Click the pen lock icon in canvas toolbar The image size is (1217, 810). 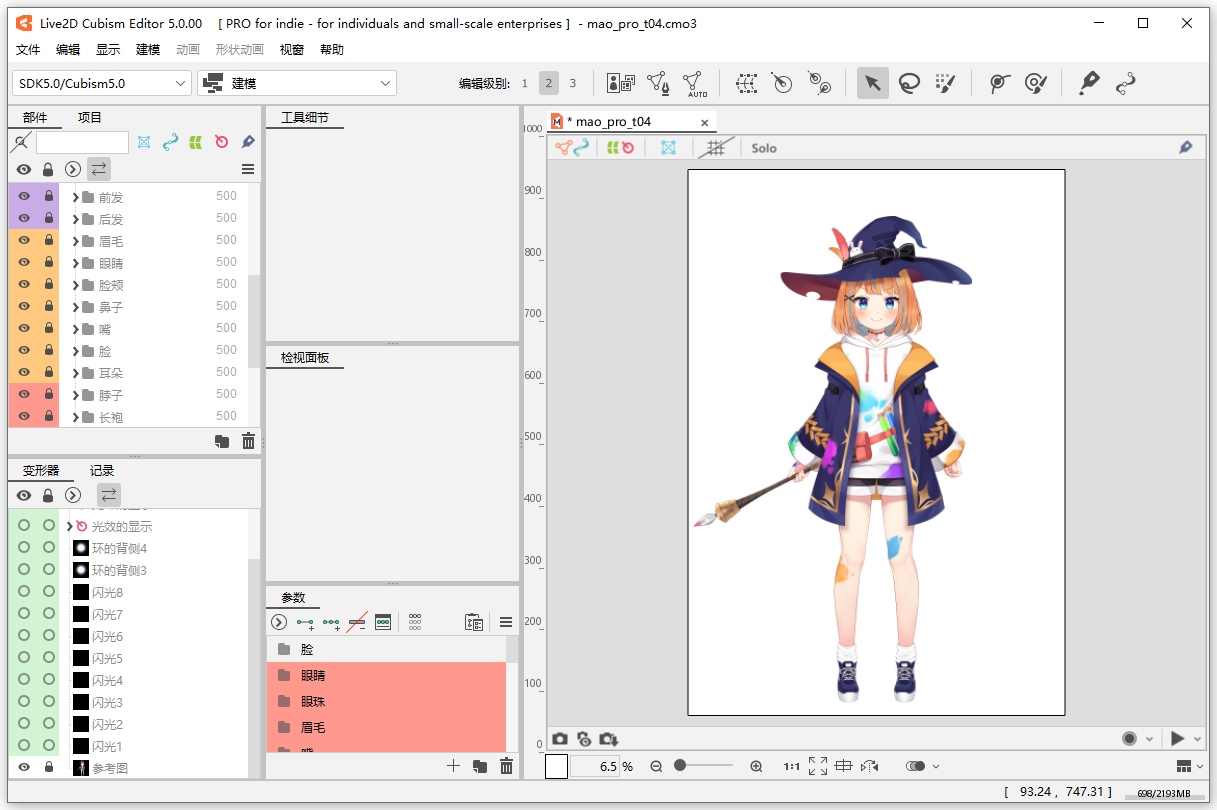pyautogui.click(x=1186, y=148)
